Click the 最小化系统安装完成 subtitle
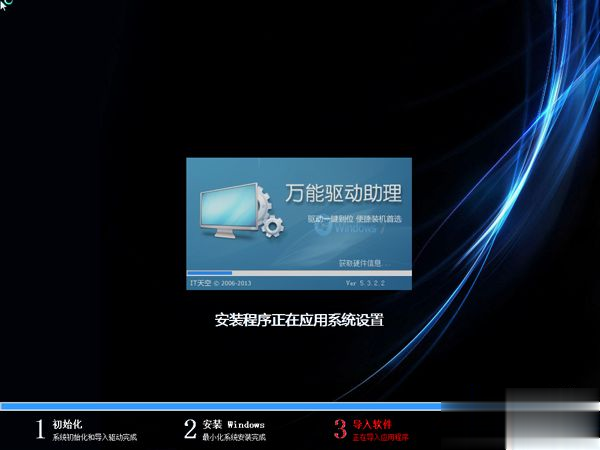 (233, 437)
